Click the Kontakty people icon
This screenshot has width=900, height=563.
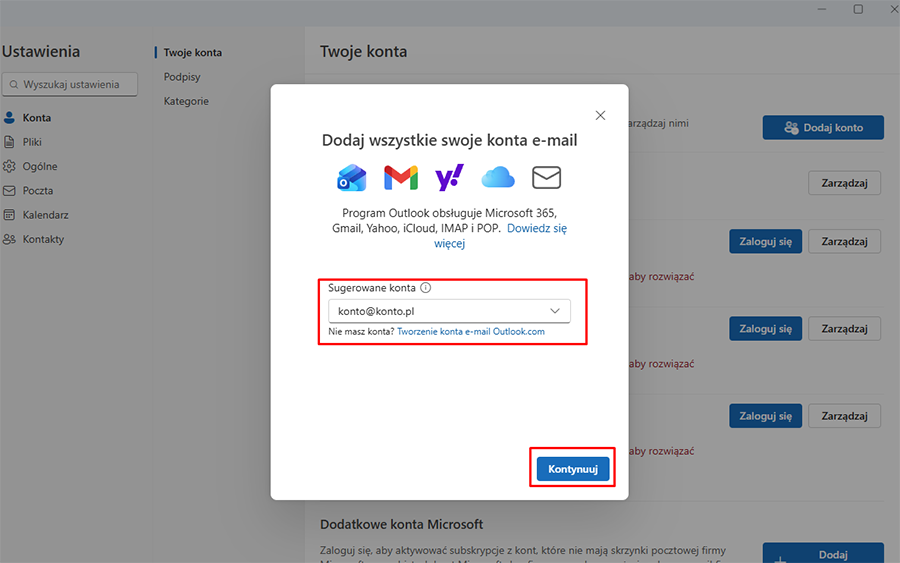coord(9,239)
